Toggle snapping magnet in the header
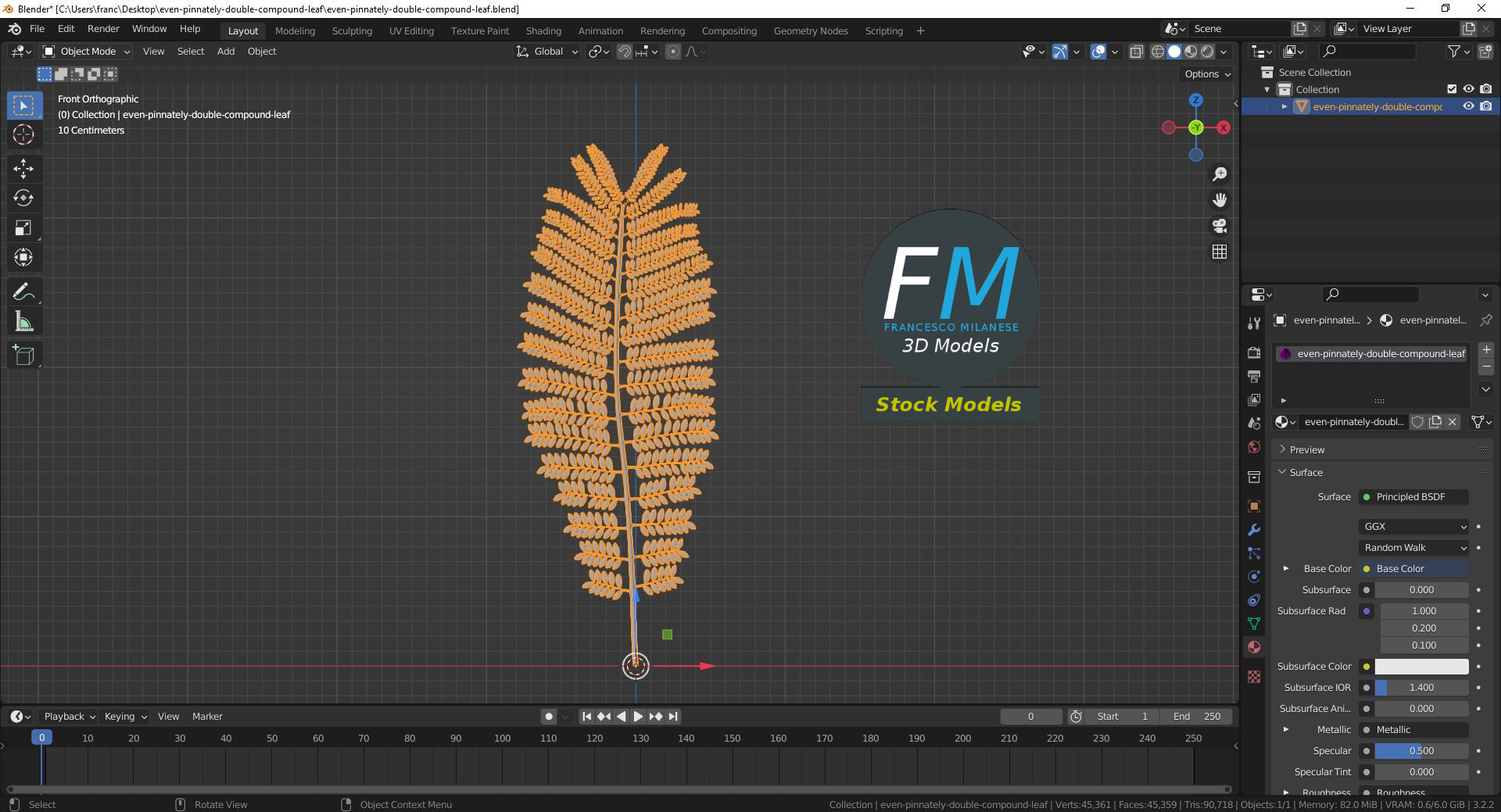 (624, 52)
